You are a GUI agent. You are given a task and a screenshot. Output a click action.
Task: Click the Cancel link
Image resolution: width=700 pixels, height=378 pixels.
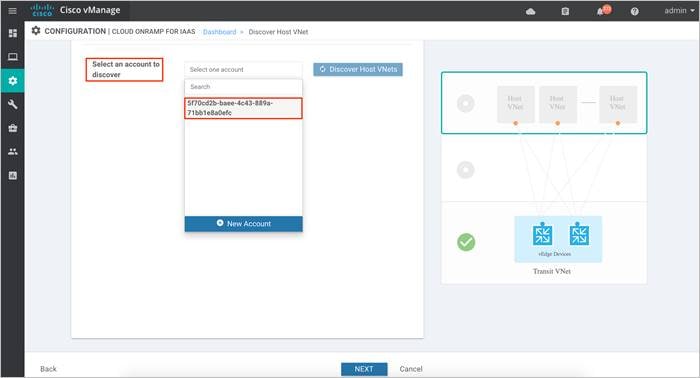[411, 369]
